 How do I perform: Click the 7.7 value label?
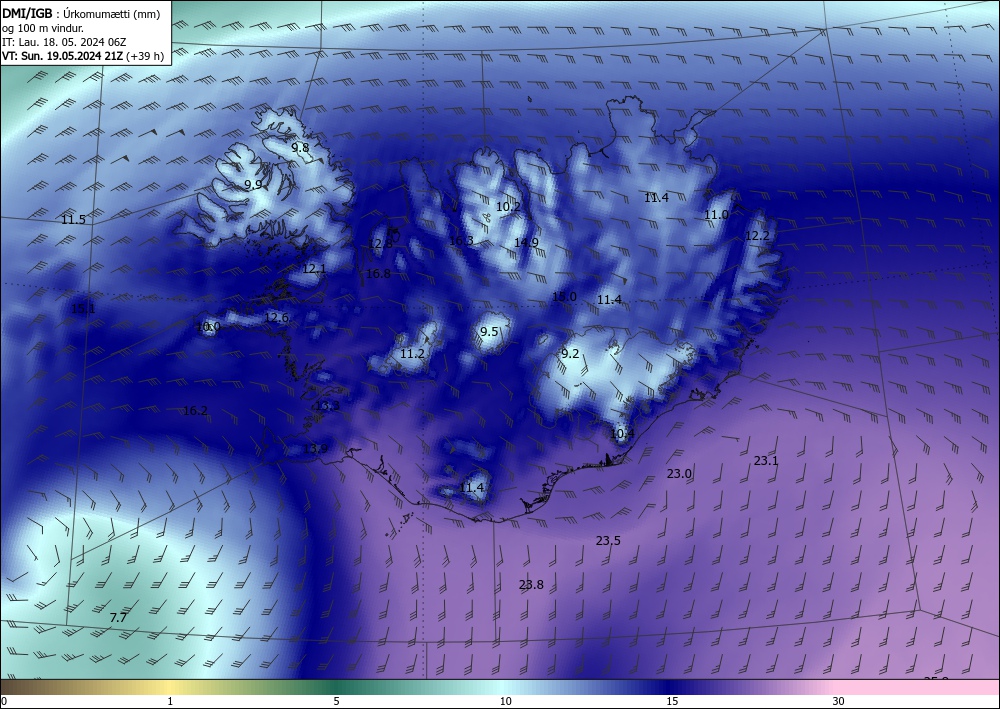pos(118,617)
